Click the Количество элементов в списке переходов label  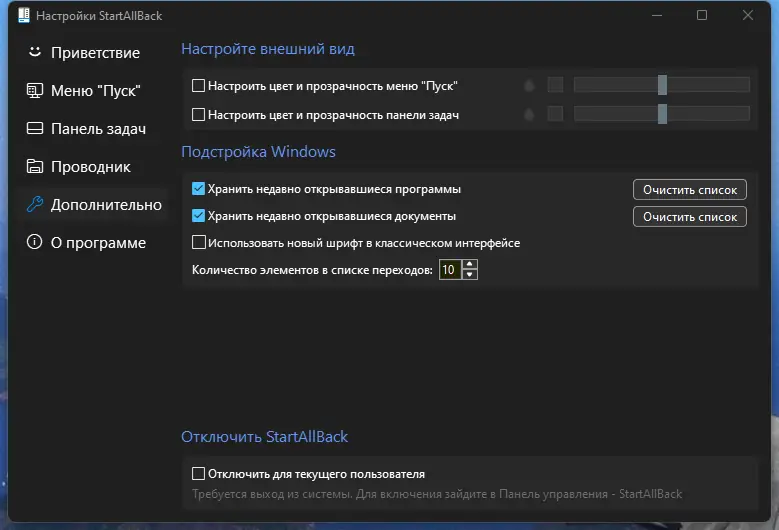(x=312, y=270)
